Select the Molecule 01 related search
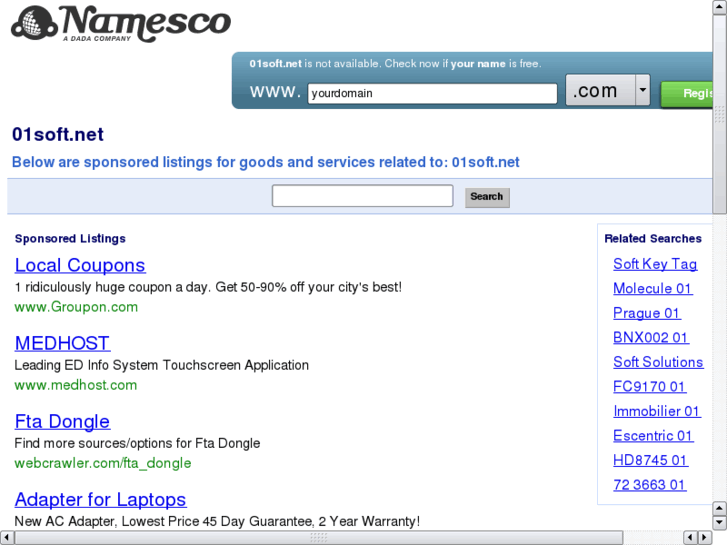The image size is (727, 545). click(x=652, y=289)
